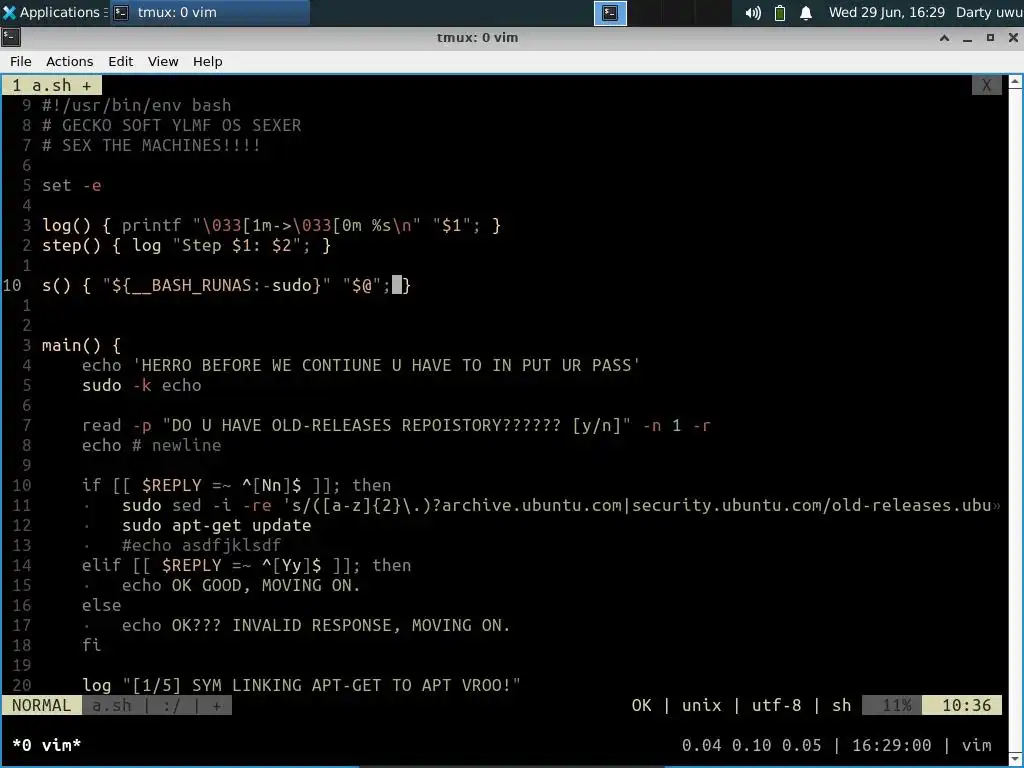Click the roll-up arrow in the title bar

click(944, 38)
